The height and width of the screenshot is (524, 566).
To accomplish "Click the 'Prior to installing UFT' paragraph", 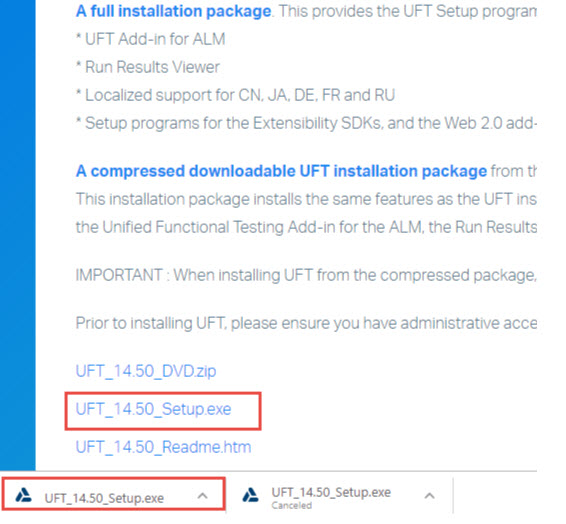I will (x=306, y=323).
